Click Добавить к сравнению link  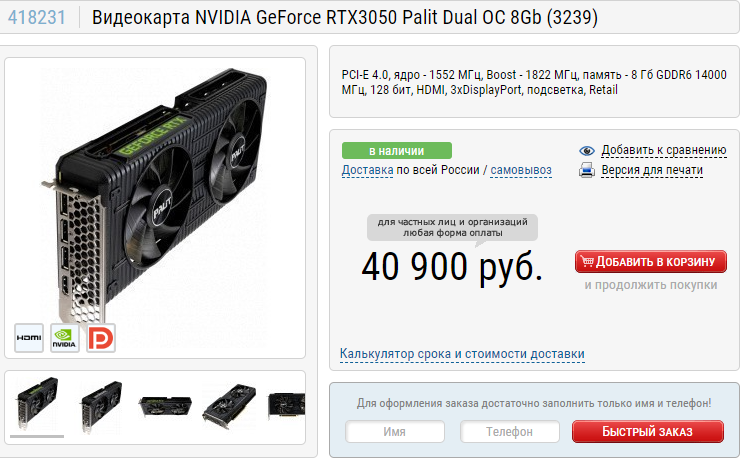click(664, 151)
